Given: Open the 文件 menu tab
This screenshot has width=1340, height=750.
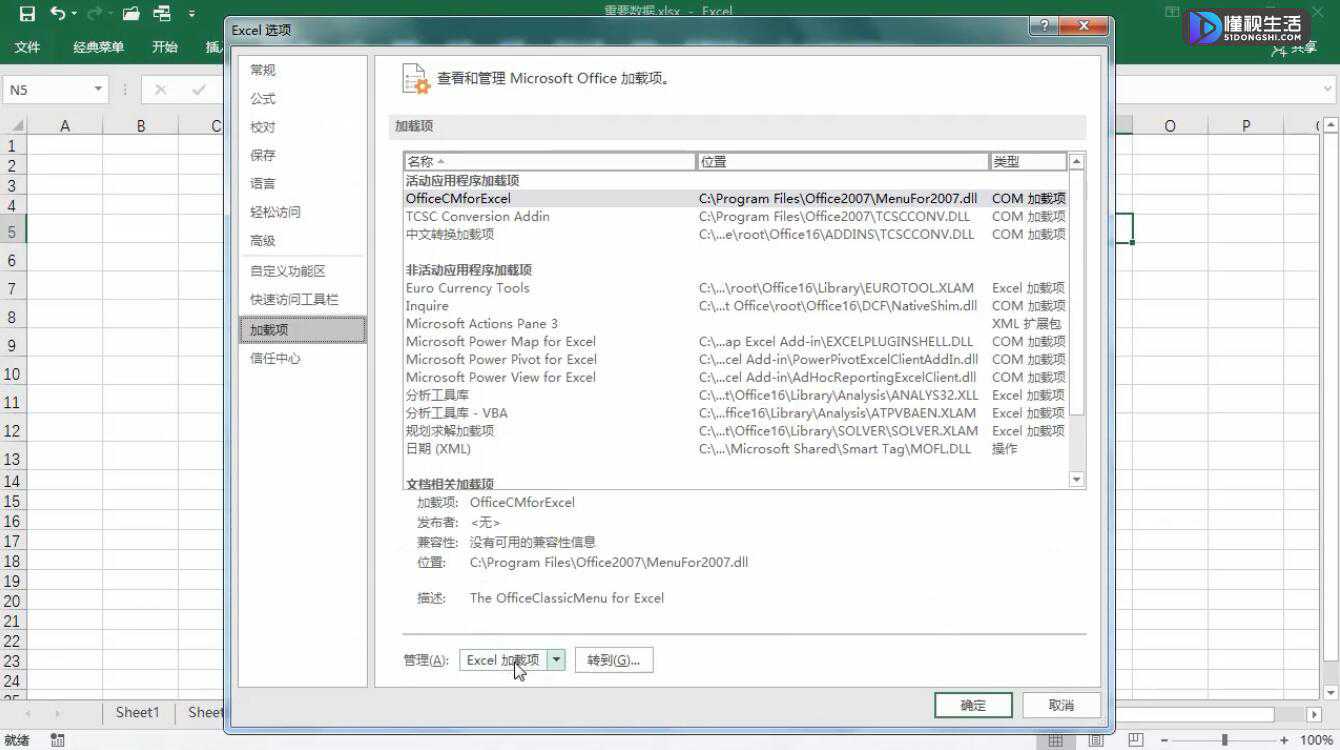Looking at the screenshot, I should 28,47.
